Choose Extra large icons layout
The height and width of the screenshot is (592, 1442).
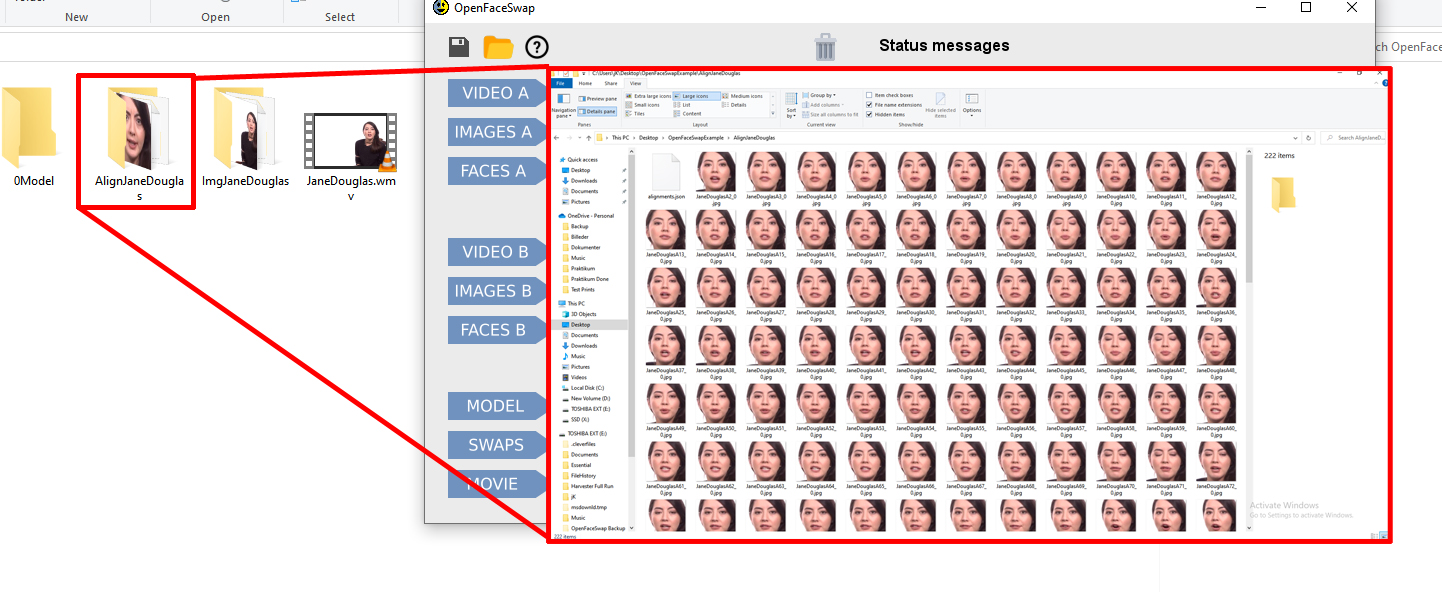coord(648,96)
